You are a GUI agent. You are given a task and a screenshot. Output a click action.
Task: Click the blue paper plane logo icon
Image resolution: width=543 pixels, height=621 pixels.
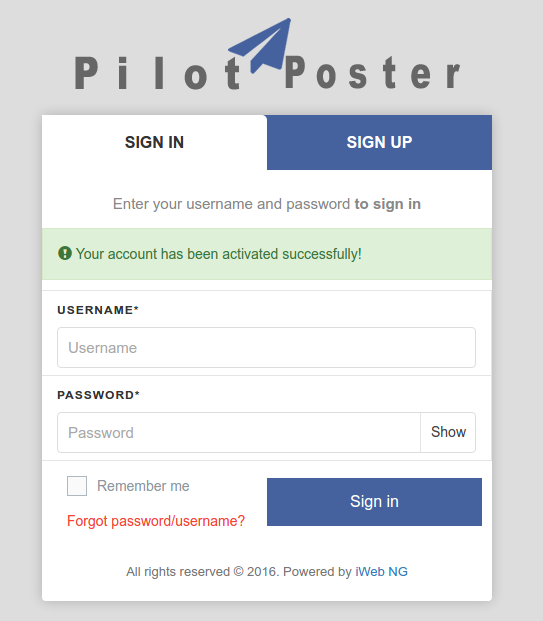(261, 46)
